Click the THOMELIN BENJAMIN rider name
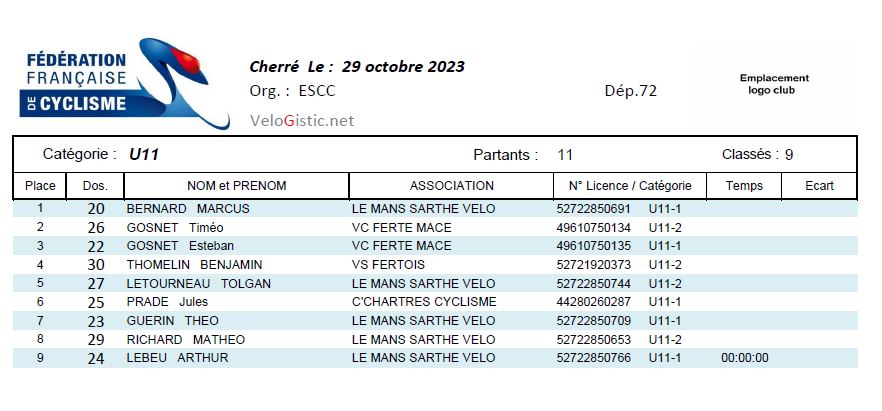Viewport: 882px width, 411px height. (x=194, y=265)
